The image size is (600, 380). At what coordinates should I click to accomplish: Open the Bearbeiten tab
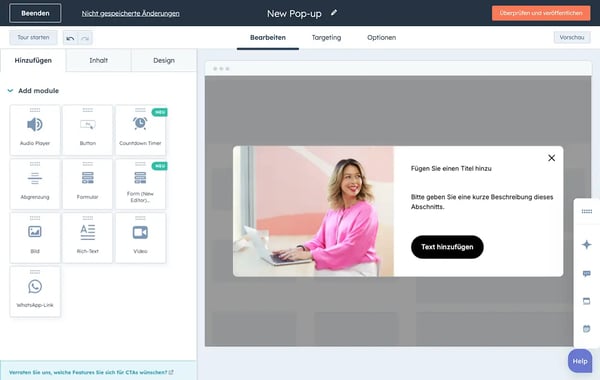pos(268,38)
